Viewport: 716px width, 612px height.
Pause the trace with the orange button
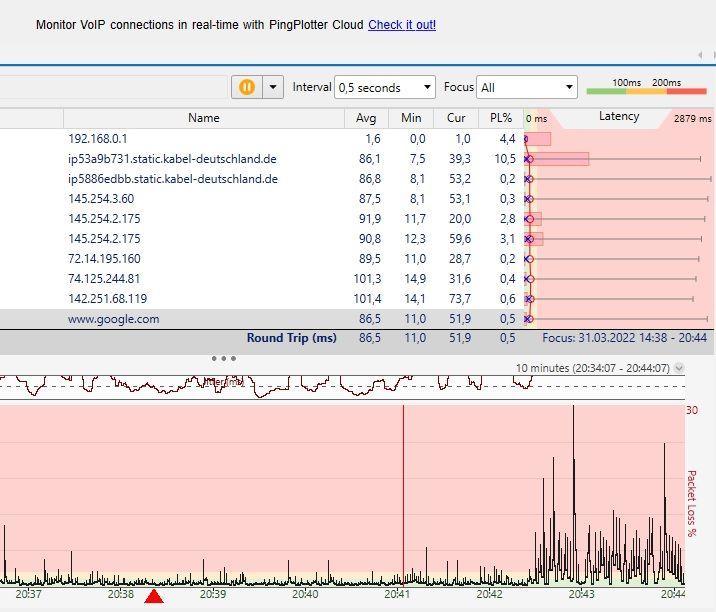(x=246, y=87)
